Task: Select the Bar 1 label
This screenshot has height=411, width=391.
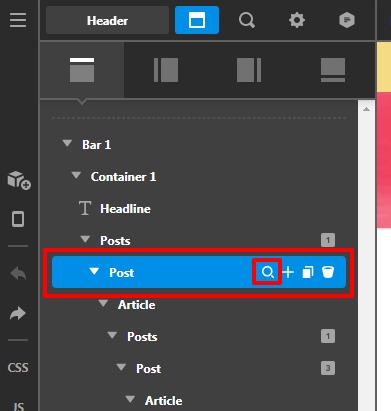Action: coord(97,145)
